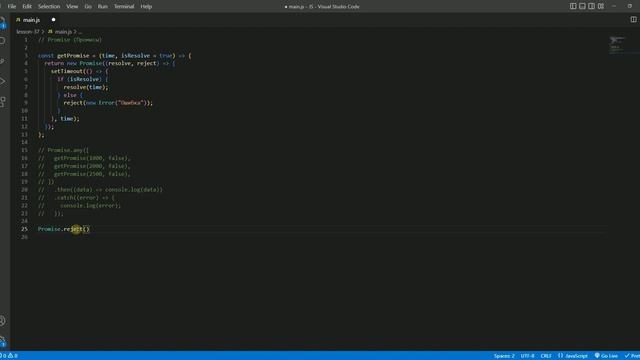Open the Search view in activity bar
640x360 pixels.
click(x=2, y=41)
